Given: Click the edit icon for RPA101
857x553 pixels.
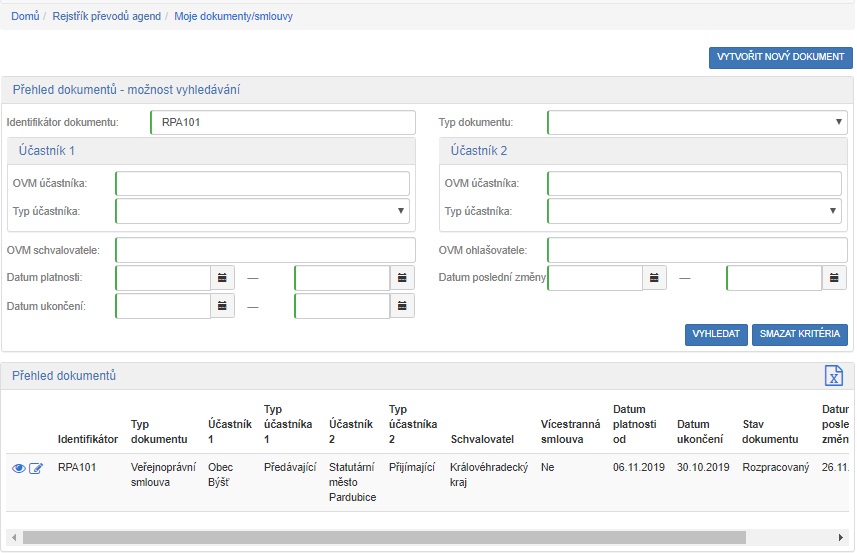Looking at the screenshot, I should 36,468.
